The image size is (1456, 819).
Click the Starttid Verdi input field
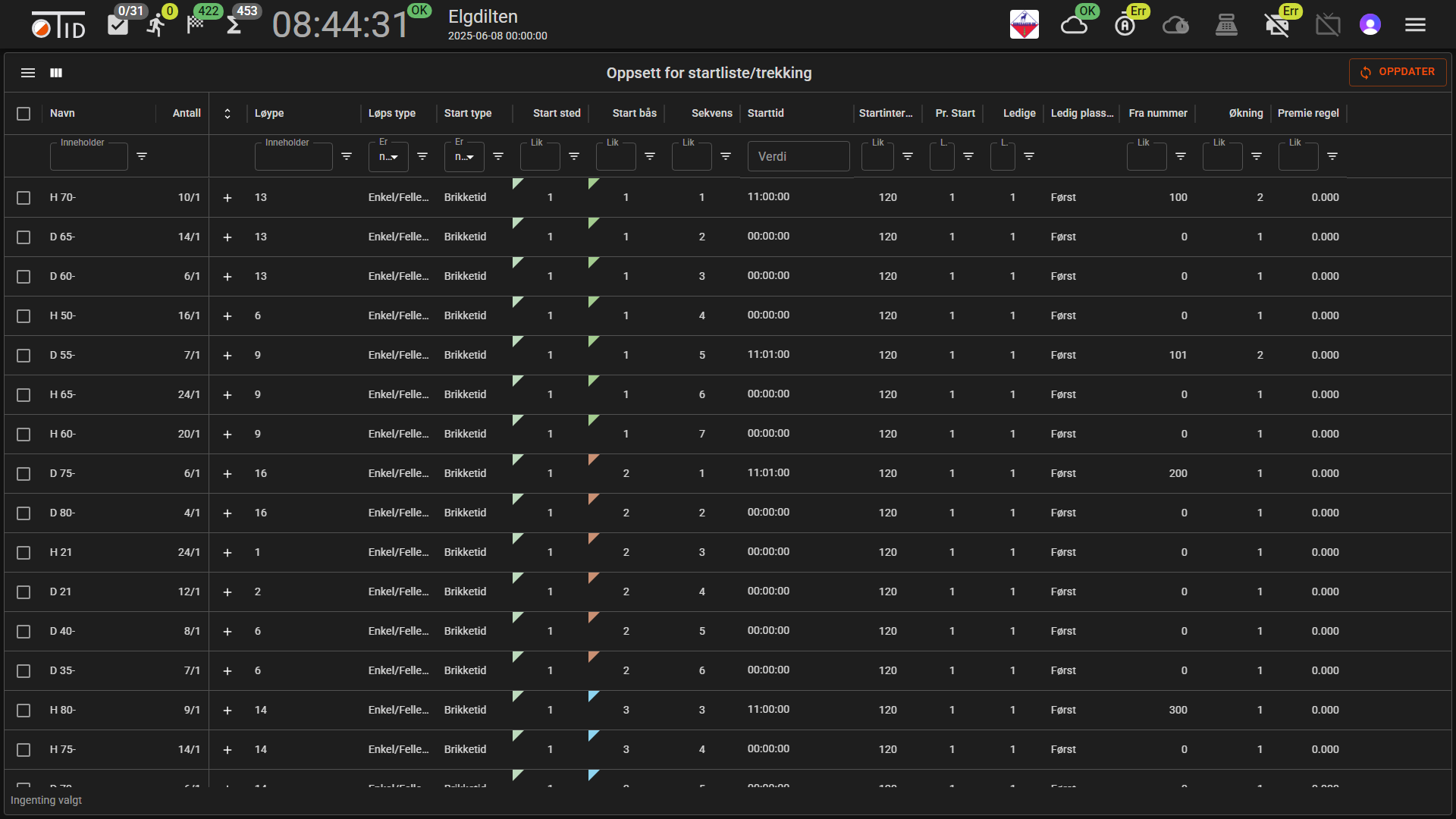799,156
